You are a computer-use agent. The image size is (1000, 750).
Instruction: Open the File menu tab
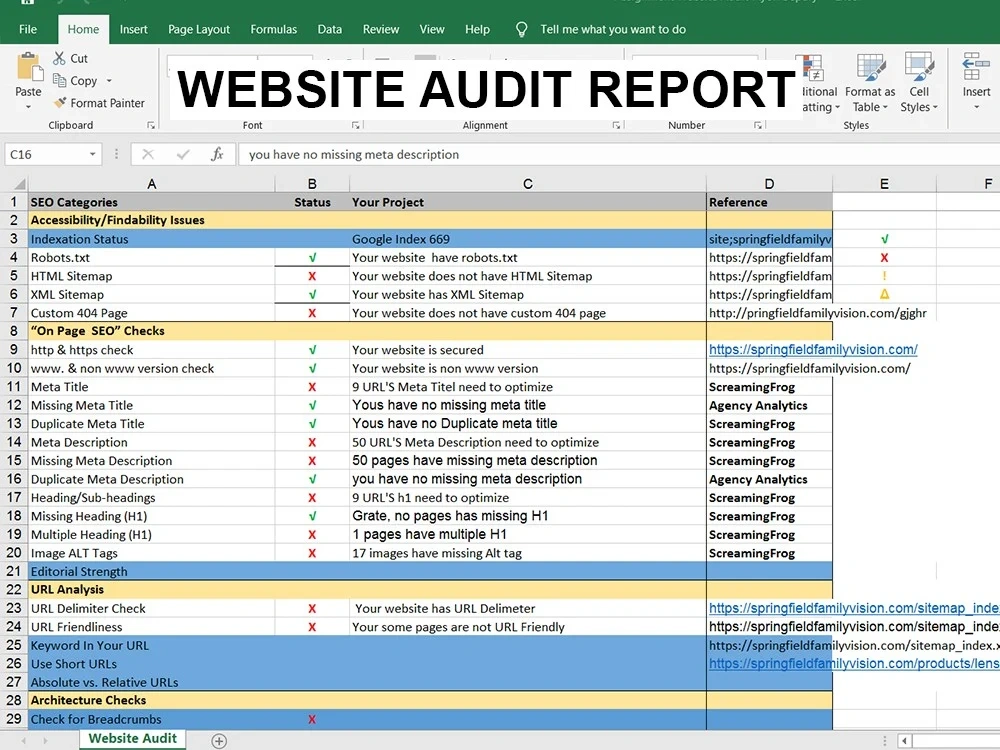tap(28, 29)
